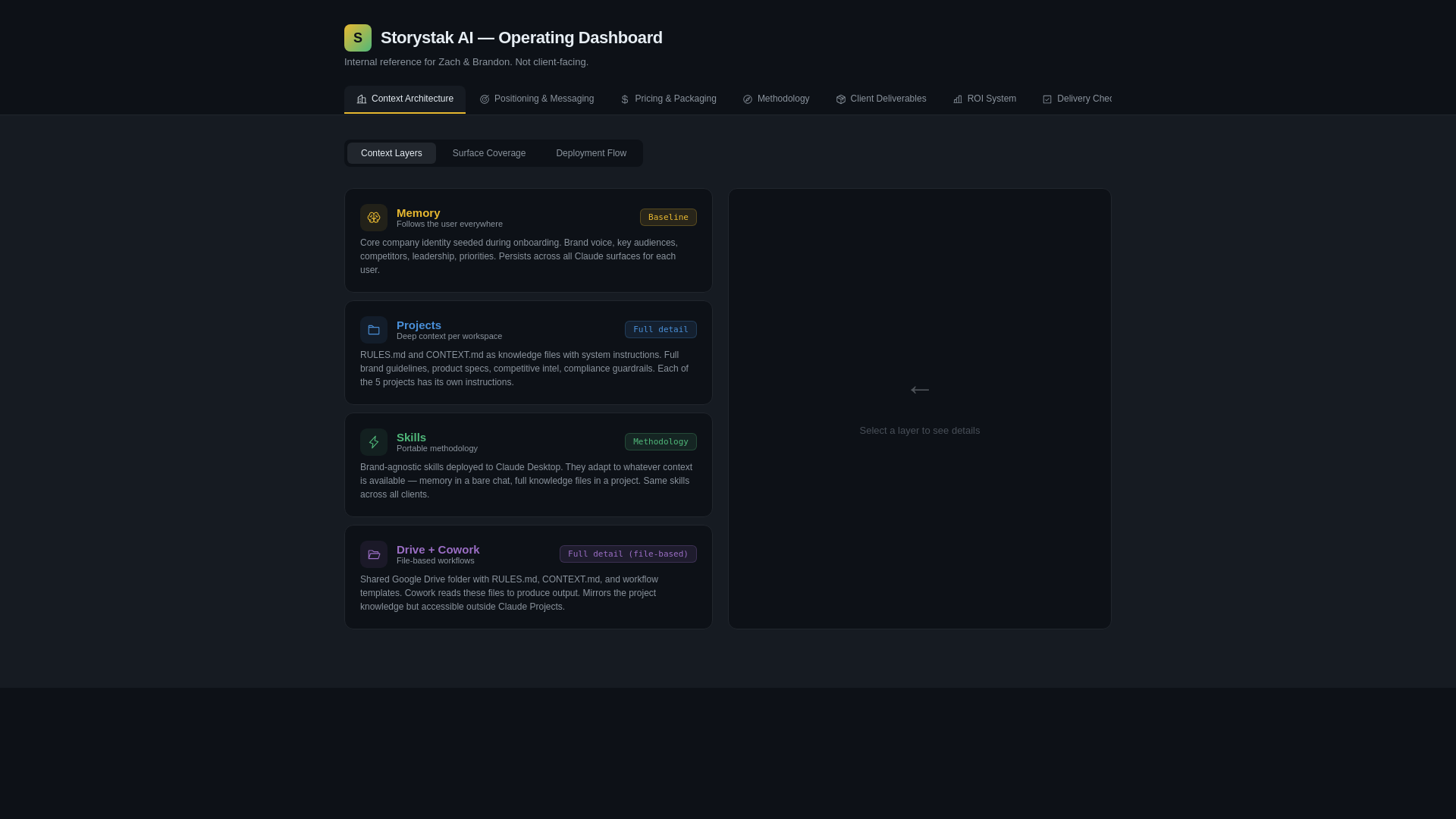Viewport: 1456px width, 819px height.
Task: Switch to Positioning & Messaging tab
Action: pos(537,99)
